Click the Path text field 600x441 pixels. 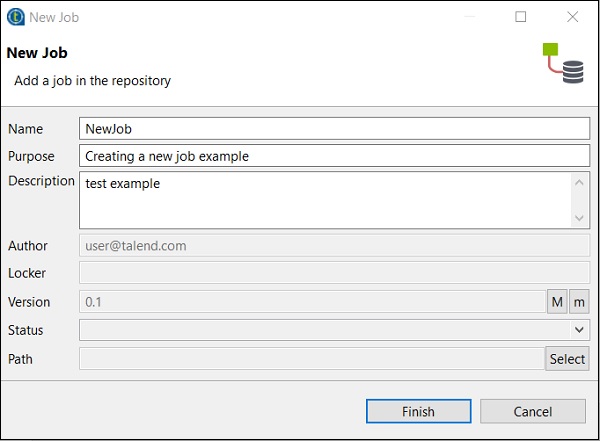(311, 359)
